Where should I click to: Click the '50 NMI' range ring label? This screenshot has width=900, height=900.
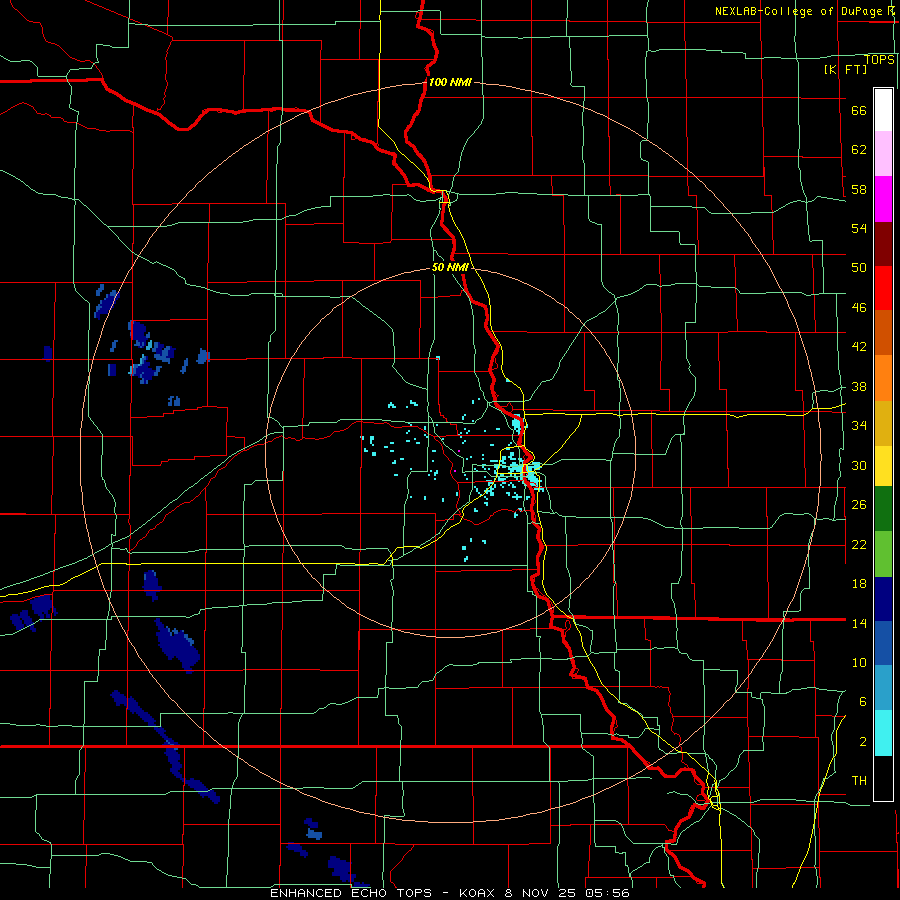tap(450, 267)
